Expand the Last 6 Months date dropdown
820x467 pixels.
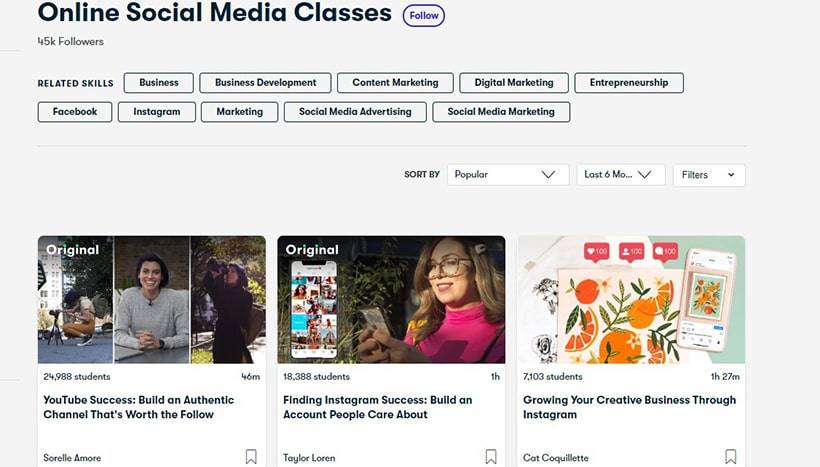(621, 175)
